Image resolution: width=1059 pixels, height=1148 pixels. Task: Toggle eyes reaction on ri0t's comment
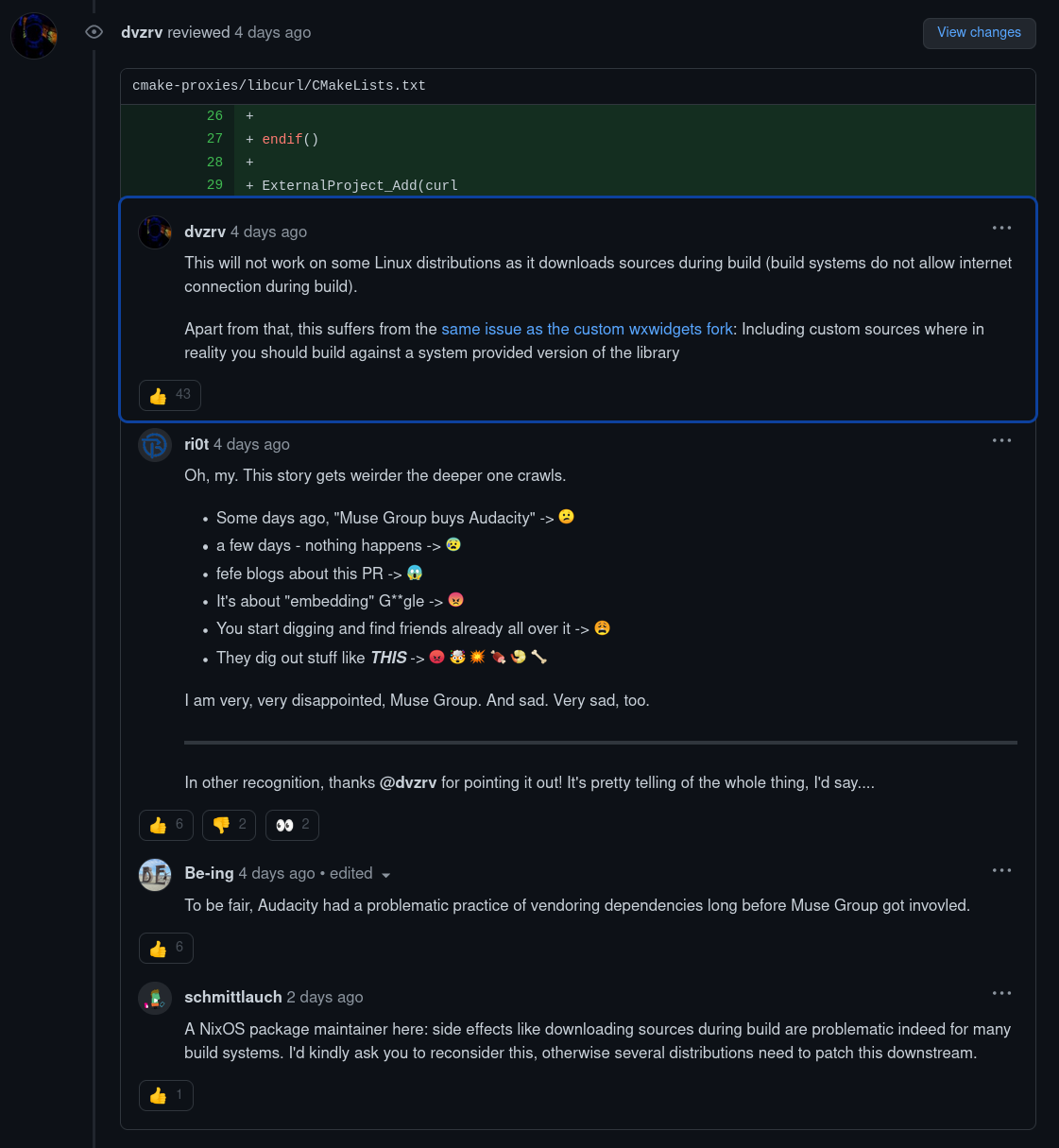(292, 825)
